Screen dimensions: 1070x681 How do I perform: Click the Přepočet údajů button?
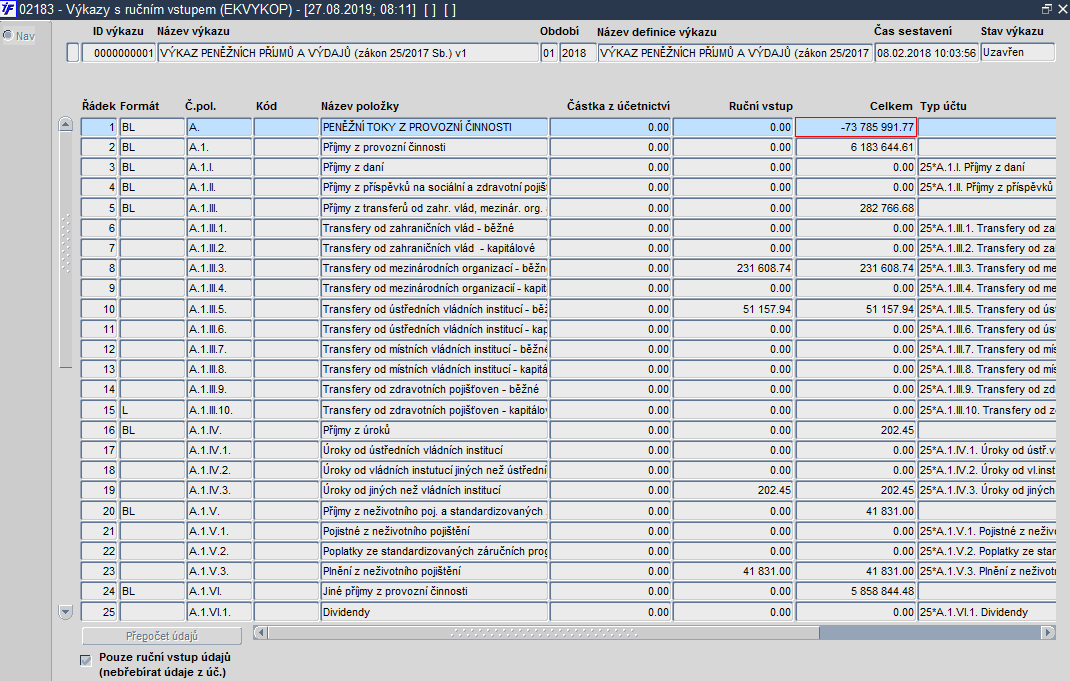[162, 636]
